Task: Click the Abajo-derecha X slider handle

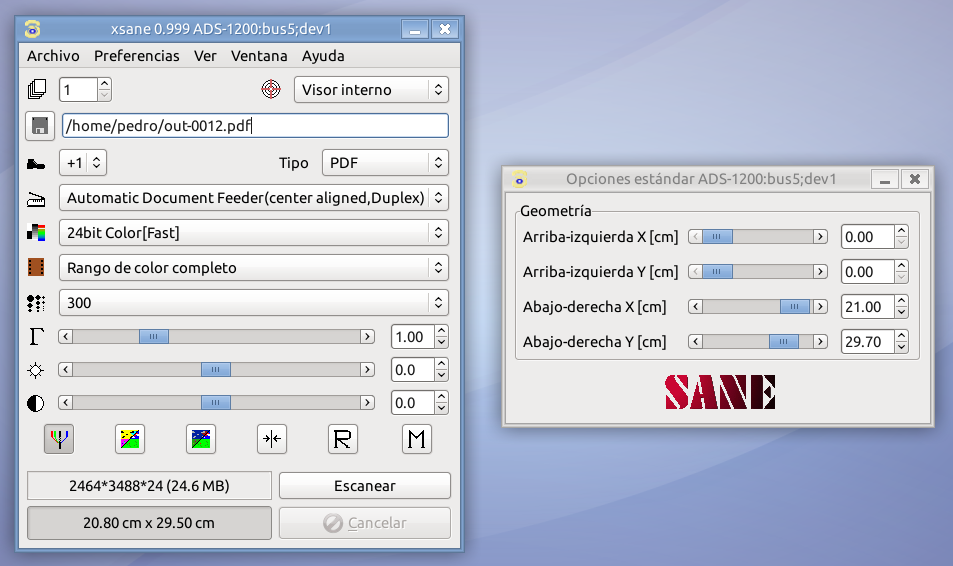Action: (x=795, y=307)
